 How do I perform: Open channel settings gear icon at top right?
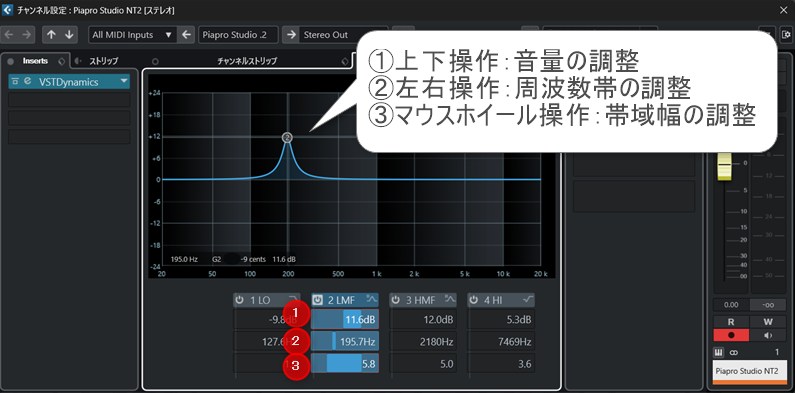coord(786,34)
